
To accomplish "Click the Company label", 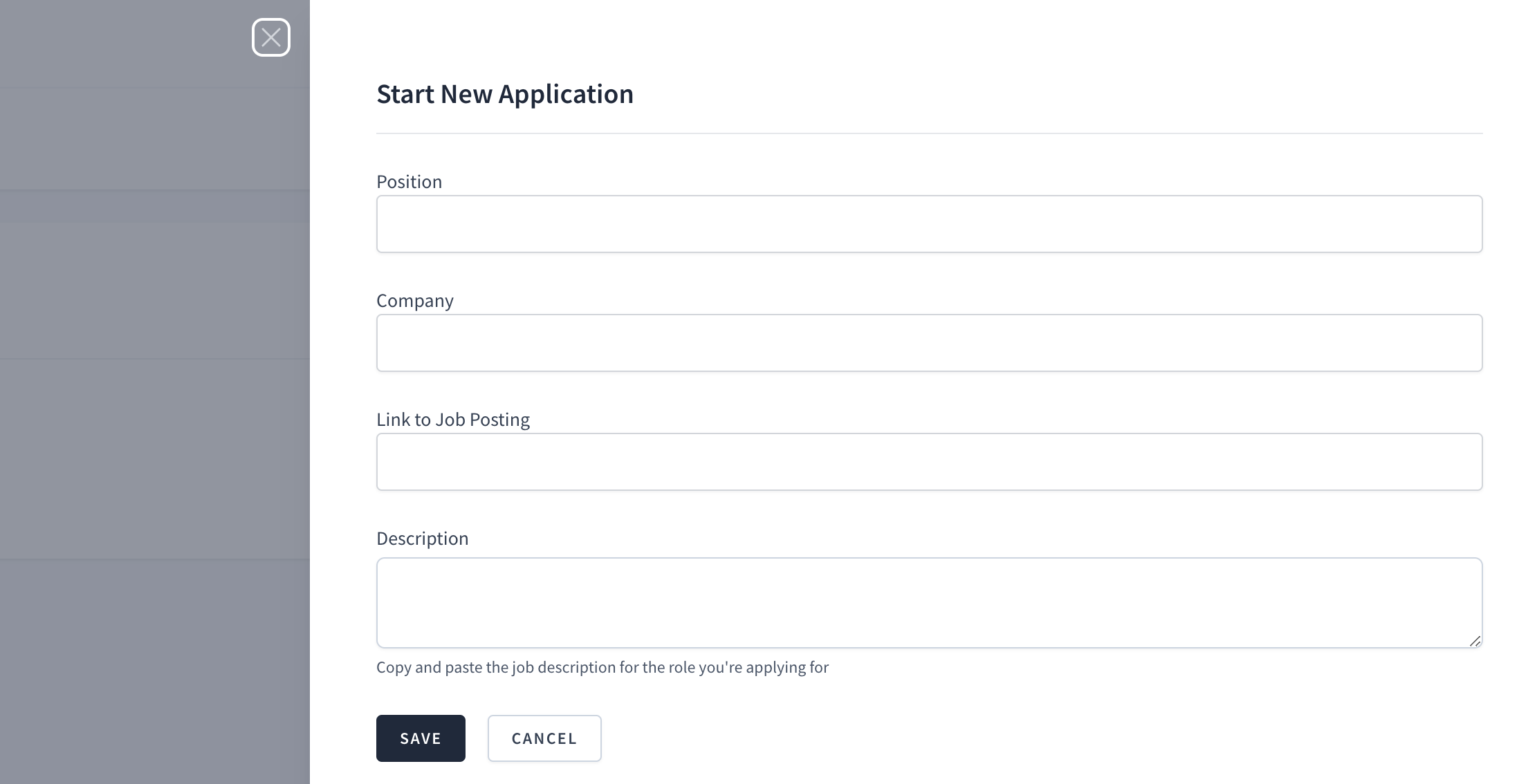I will pos(415,301).
